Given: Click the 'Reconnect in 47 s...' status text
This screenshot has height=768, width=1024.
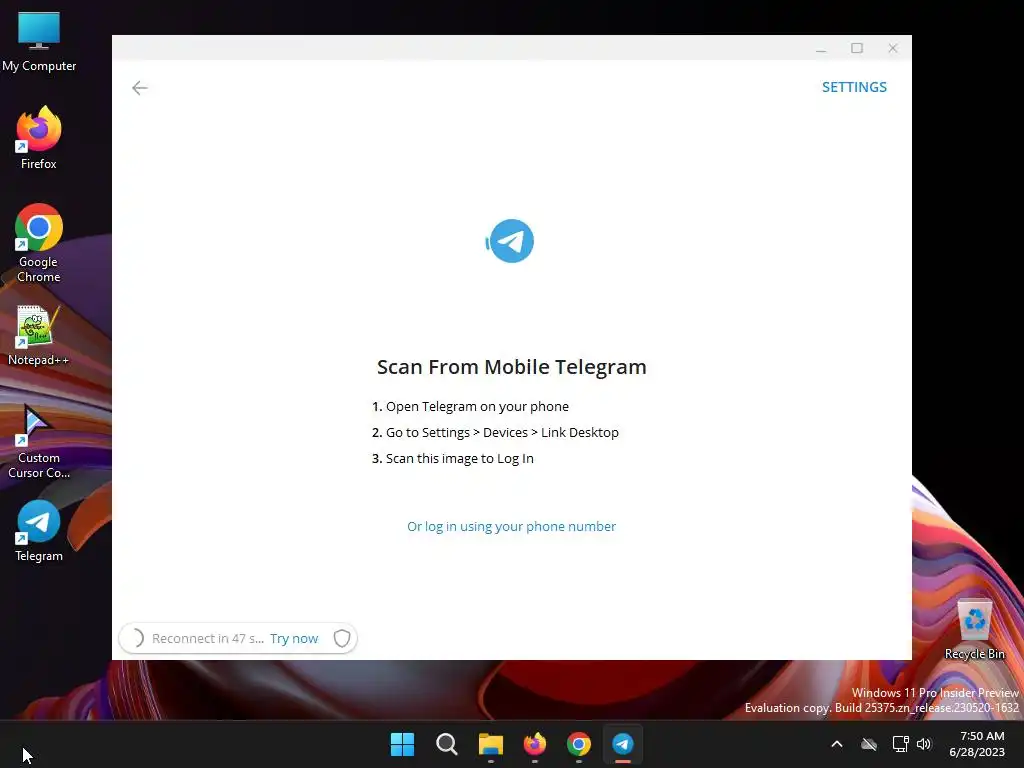Looking at the screenshot, I should coord(208,639).
